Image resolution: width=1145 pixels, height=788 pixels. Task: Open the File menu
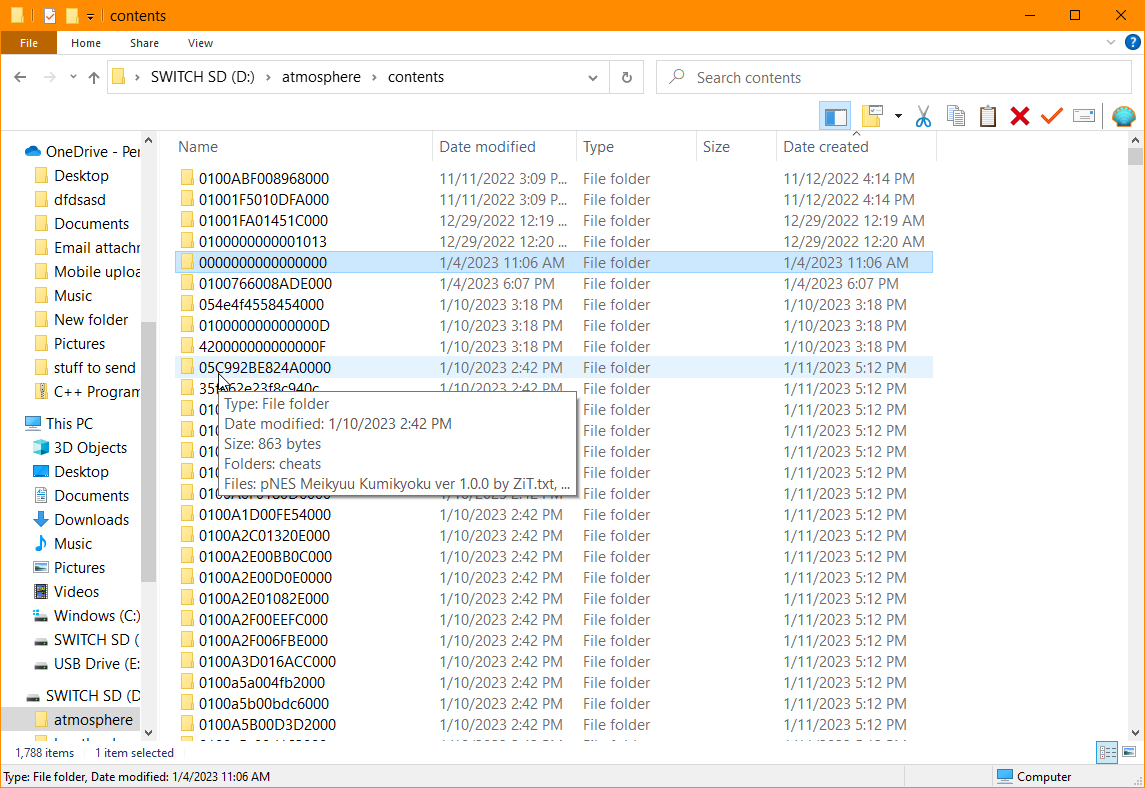pos(29,43)
